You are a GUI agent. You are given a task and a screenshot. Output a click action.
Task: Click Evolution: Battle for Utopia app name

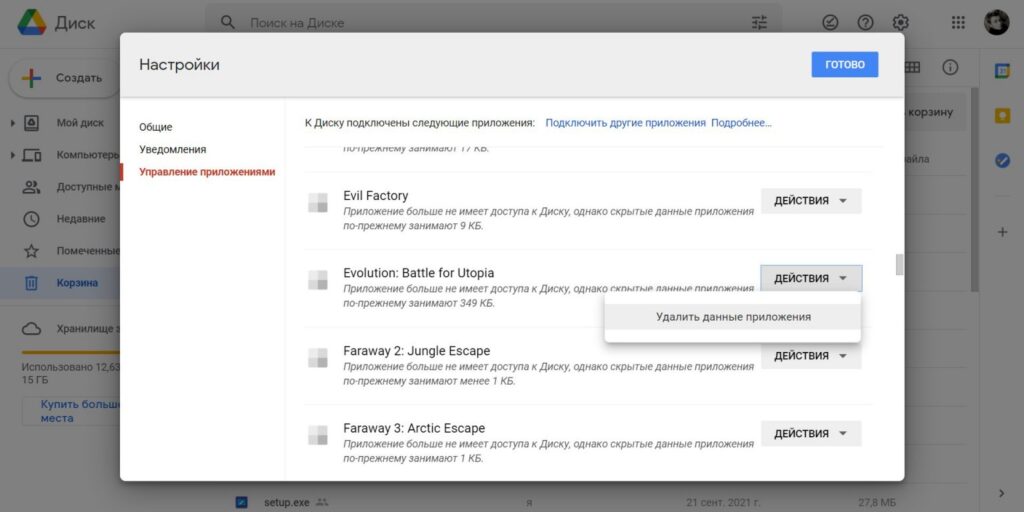pos(419,273)
